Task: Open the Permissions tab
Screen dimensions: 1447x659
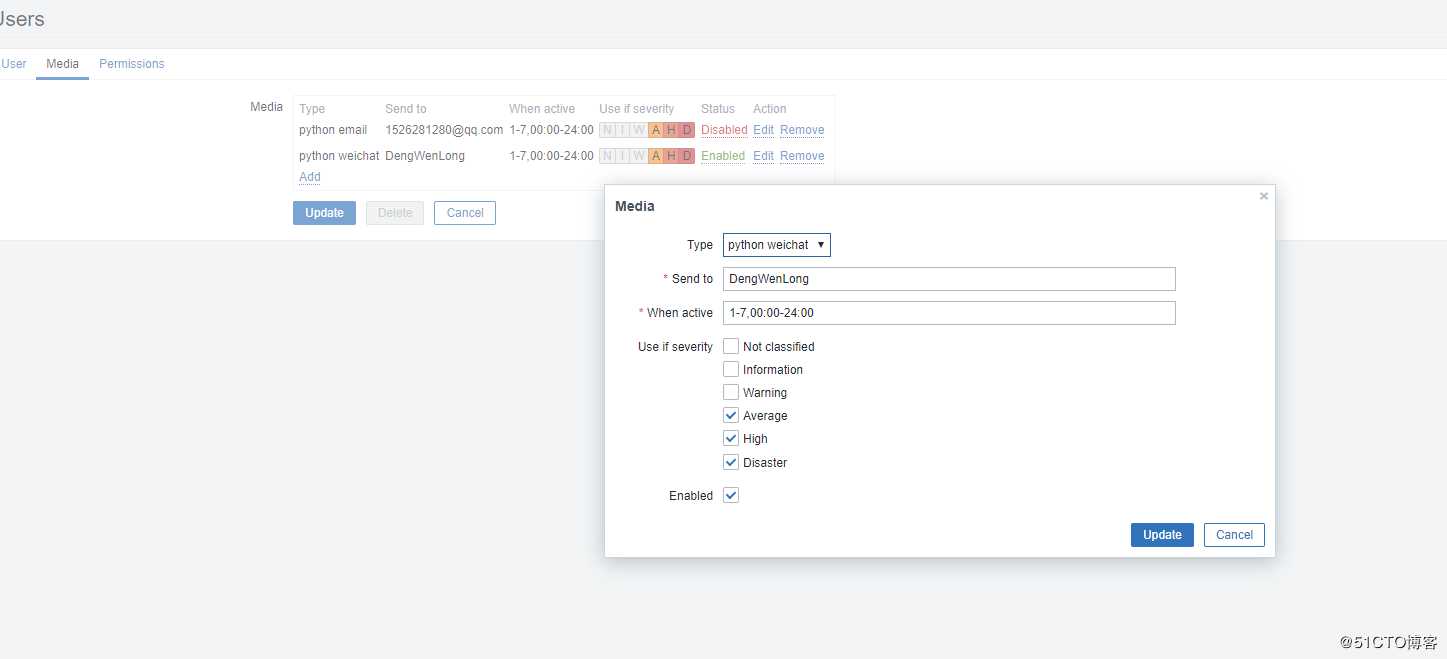Action: point(132,64)
